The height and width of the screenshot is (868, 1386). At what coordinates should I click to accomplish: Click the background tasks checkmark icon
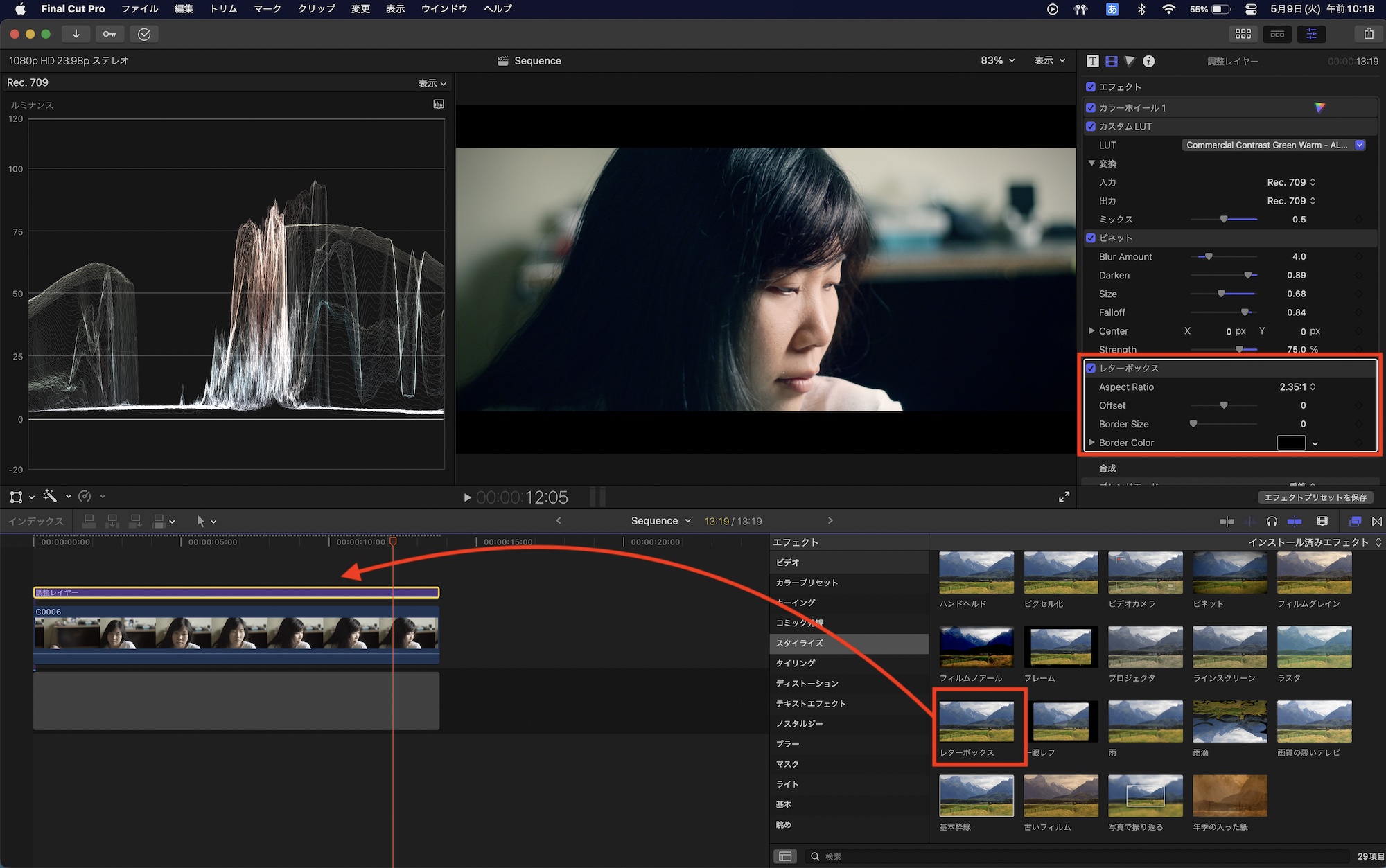(x=144, y=34)
